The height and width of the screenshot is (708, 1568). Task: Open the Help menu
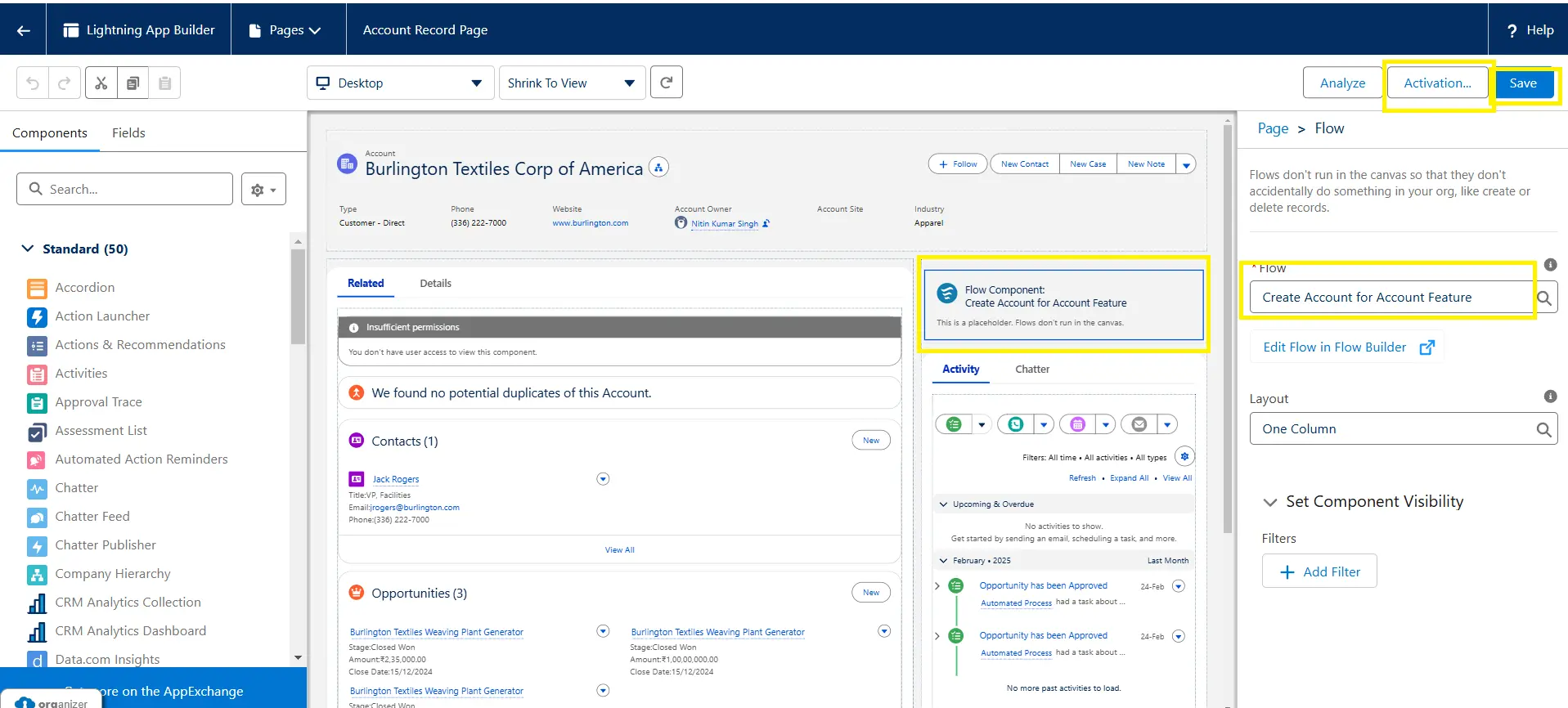[1530, 30]
